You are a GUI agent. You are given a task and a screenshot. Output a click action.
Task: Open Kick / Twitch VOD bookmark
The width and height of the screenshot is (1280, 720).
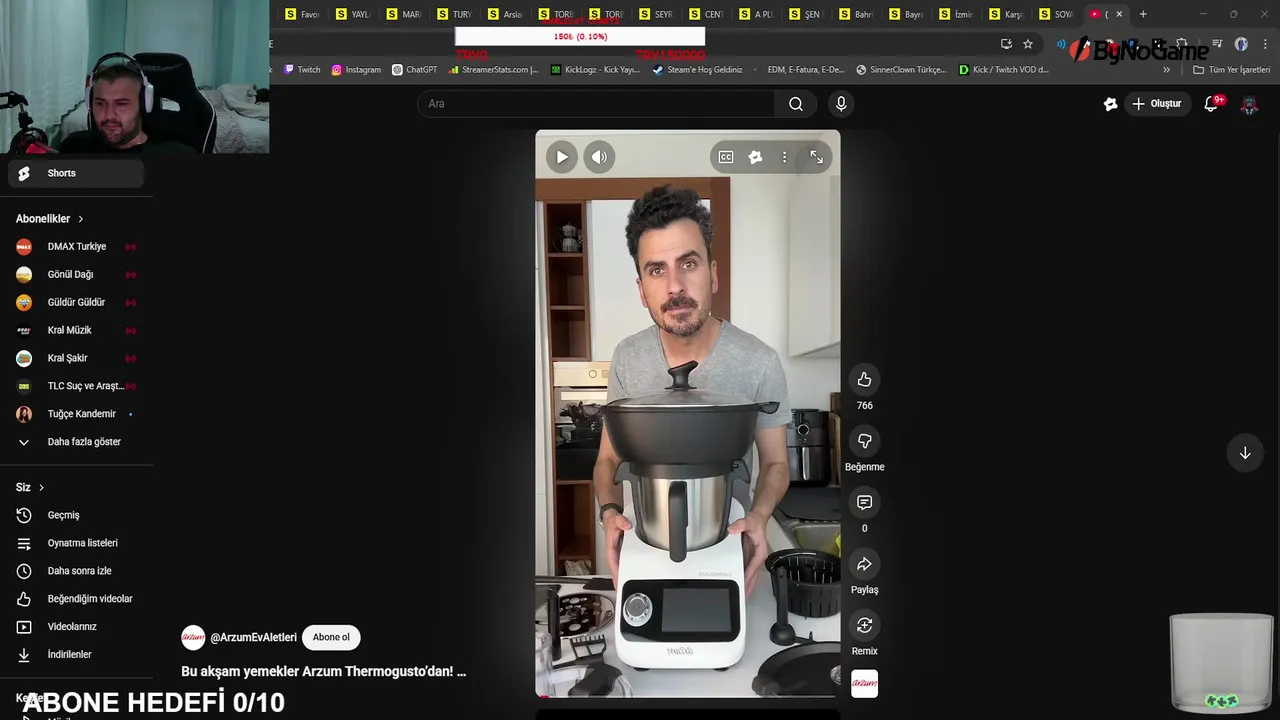(x=1003, y=70)
